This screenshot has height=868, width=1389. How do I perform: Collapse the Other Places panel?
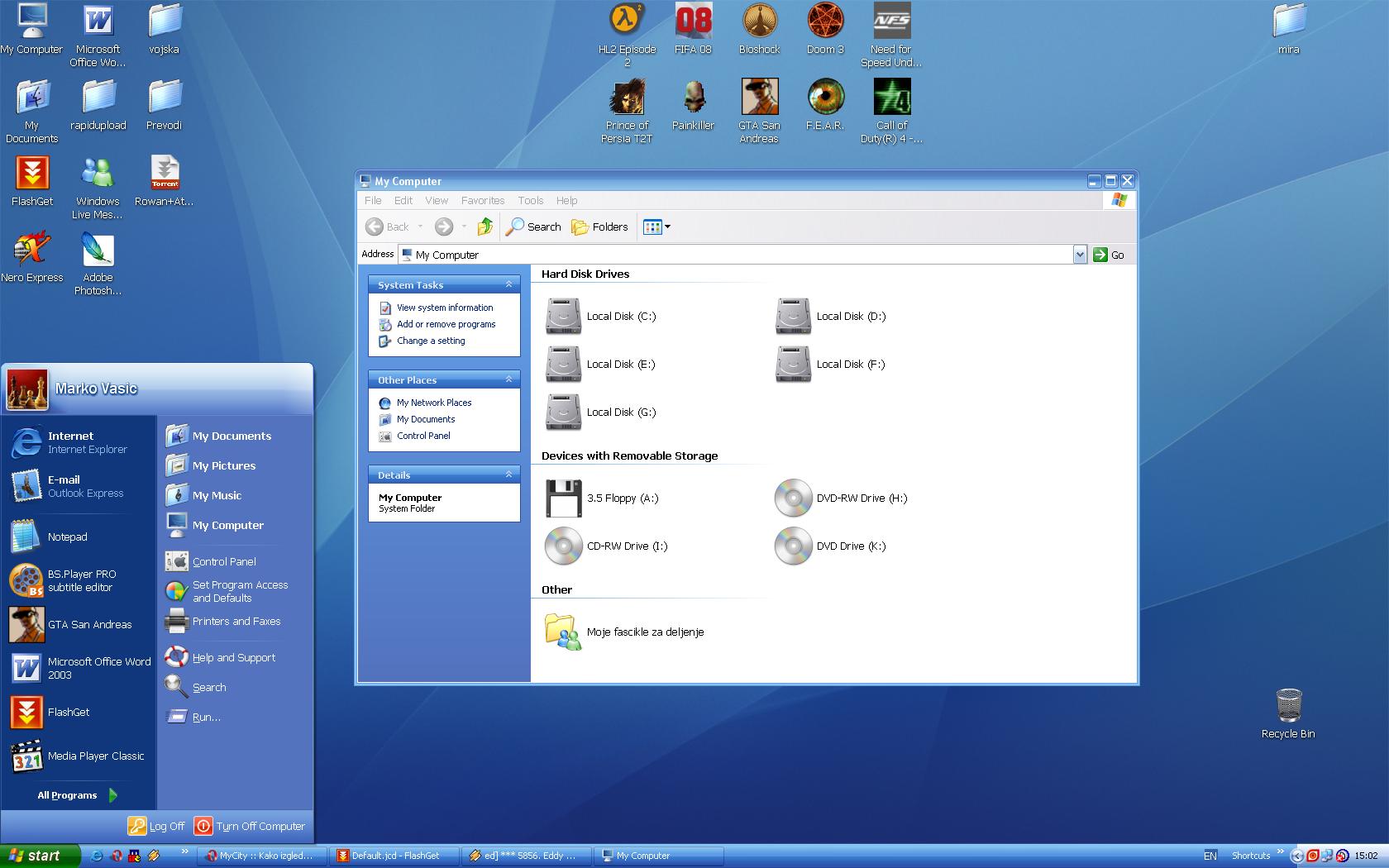[x=508, y=379]
